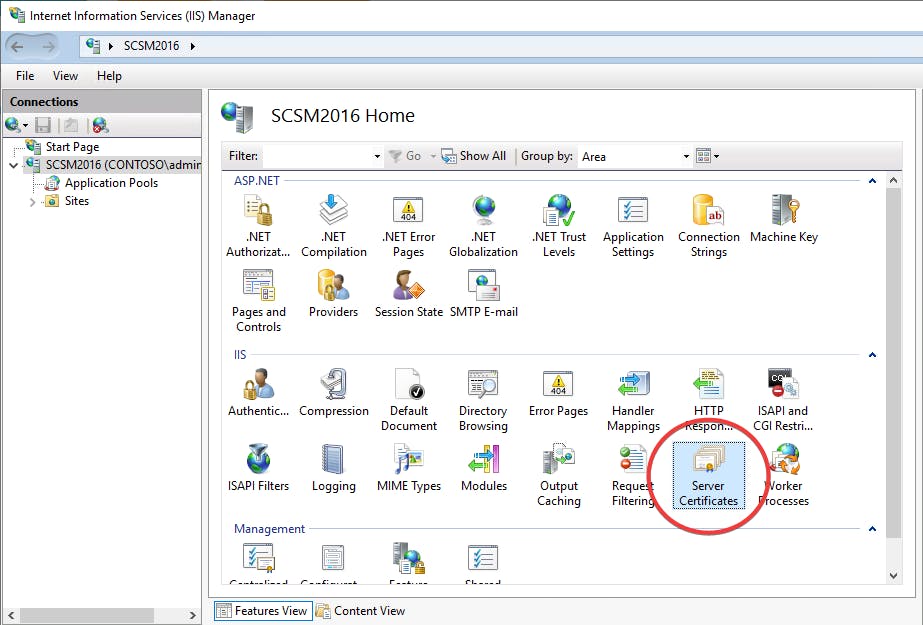Image resolution: width=923 pixels, height=625 pixels.
Task: Open Session State feature
Action: (x=409, y=294)
